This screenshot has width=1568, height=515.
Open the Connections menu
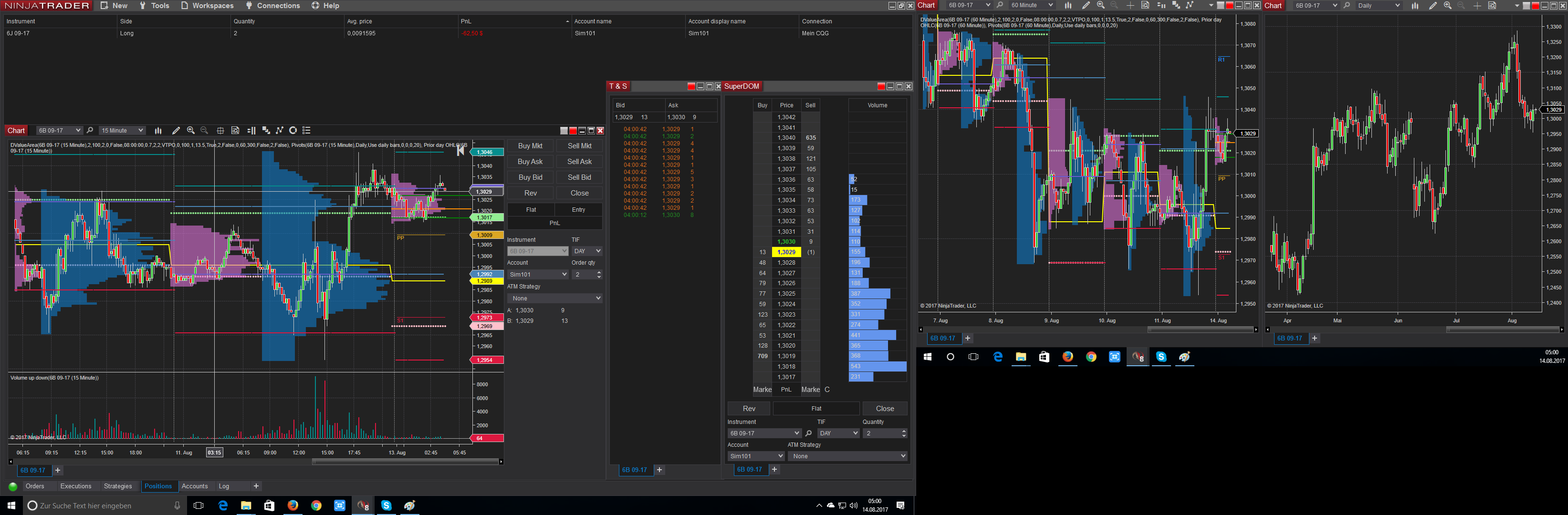click(272, 5)
